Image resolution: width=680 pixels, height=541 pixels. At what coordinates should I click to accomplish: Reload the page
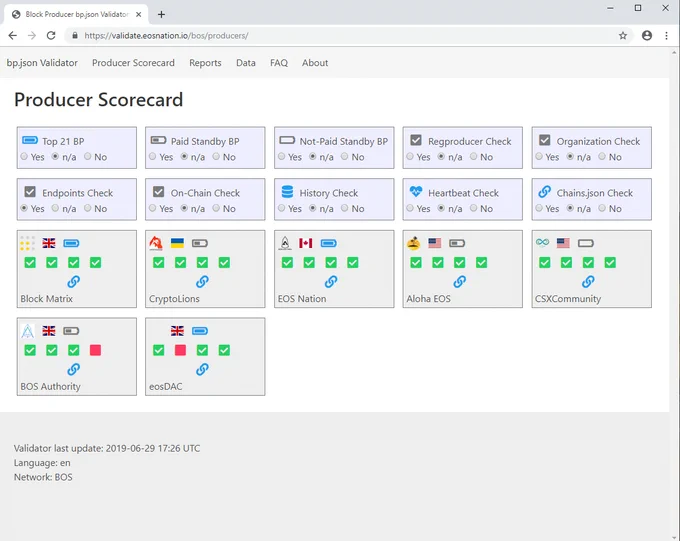click(51, 36)
